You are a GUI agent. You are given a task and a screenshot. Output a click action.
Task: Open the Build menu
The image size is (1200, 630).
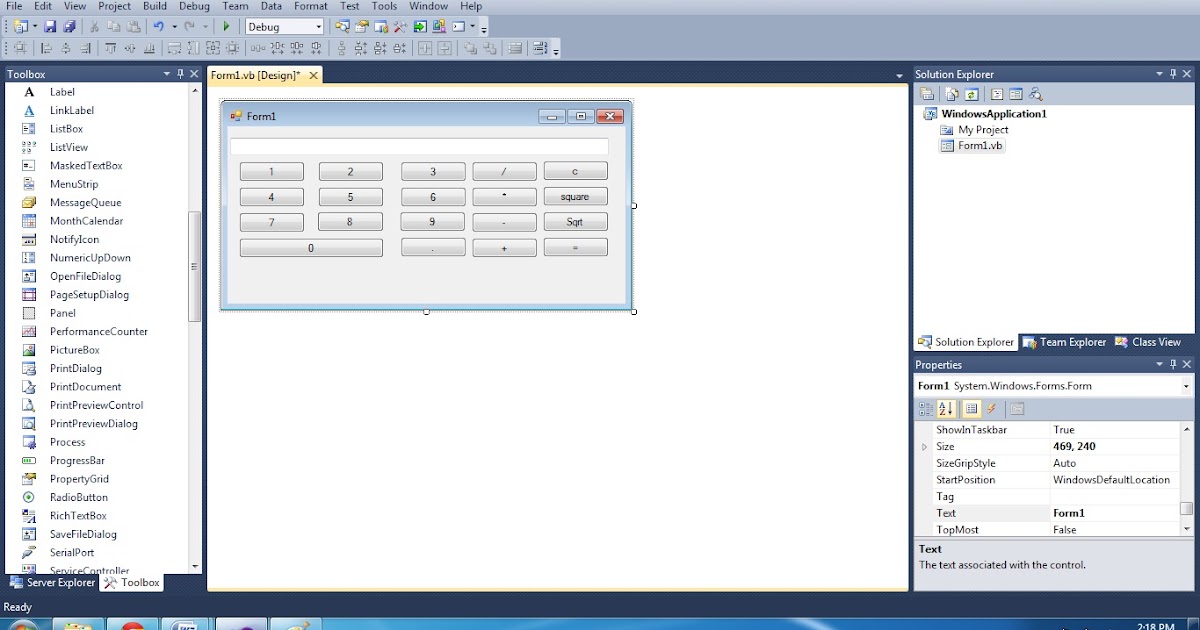click(154, 6)
